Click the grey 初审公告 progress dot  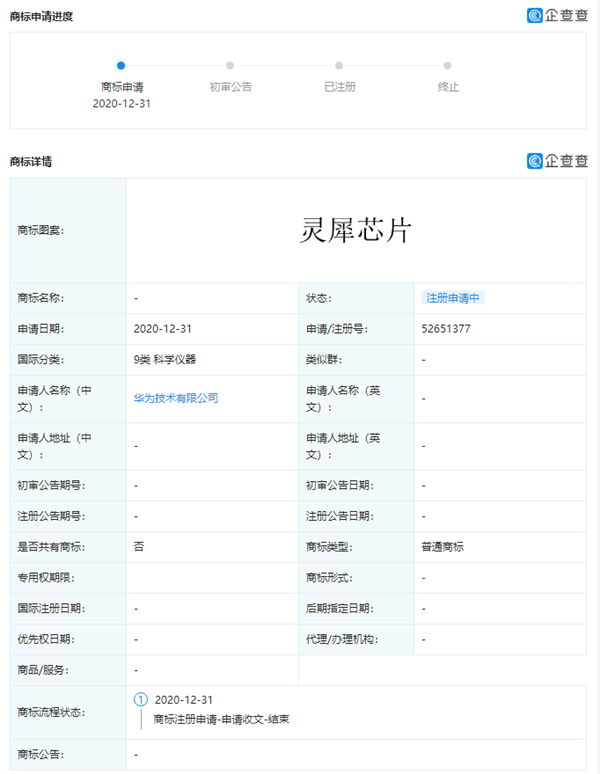click(x=230, y=66)
